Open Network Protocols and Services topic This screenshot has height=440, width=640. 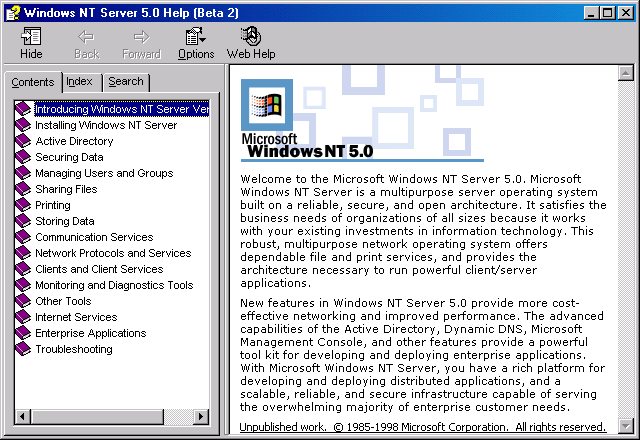point(113,253)
